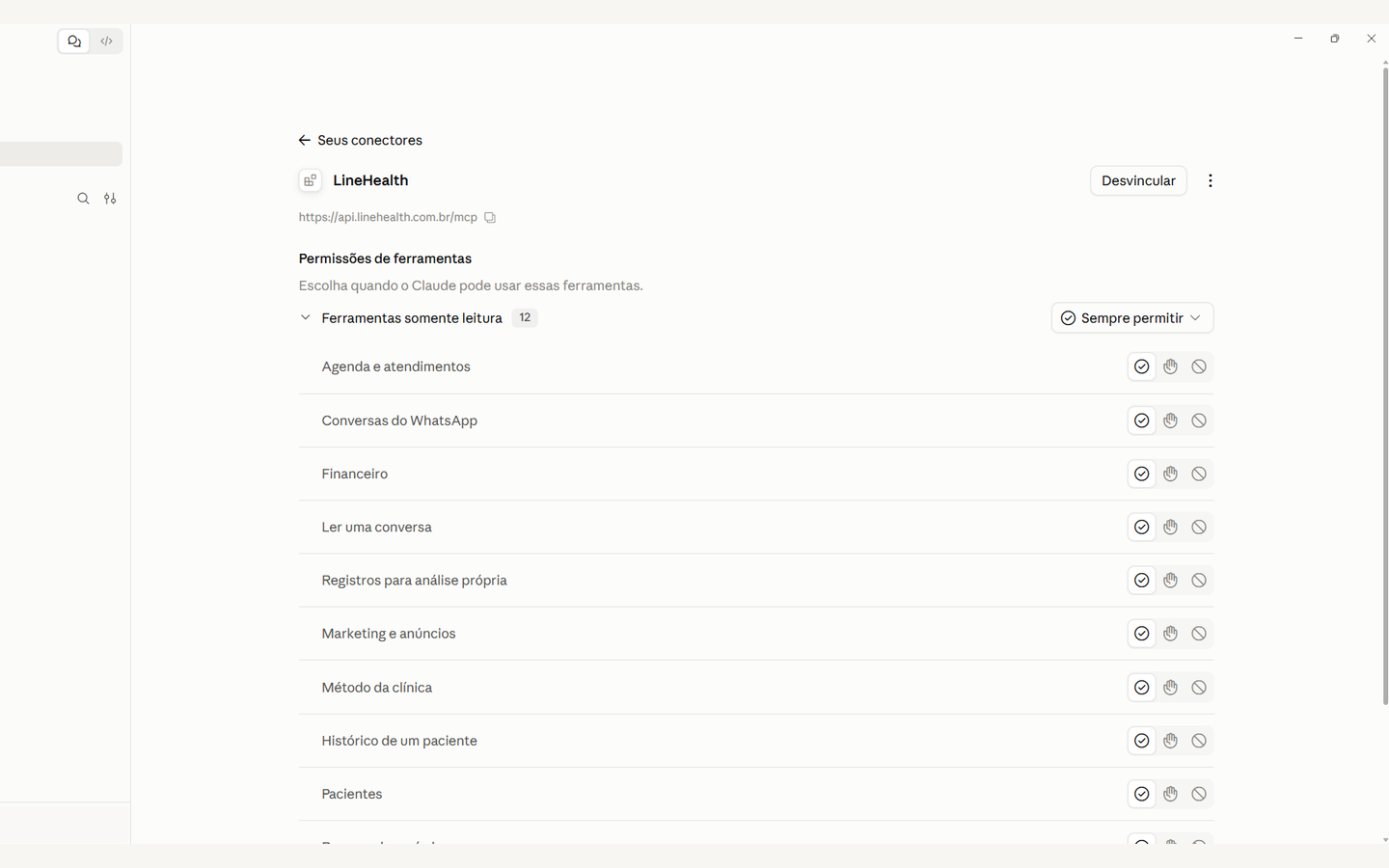Require approval for Pacientes tool

tap(1170, 794)
